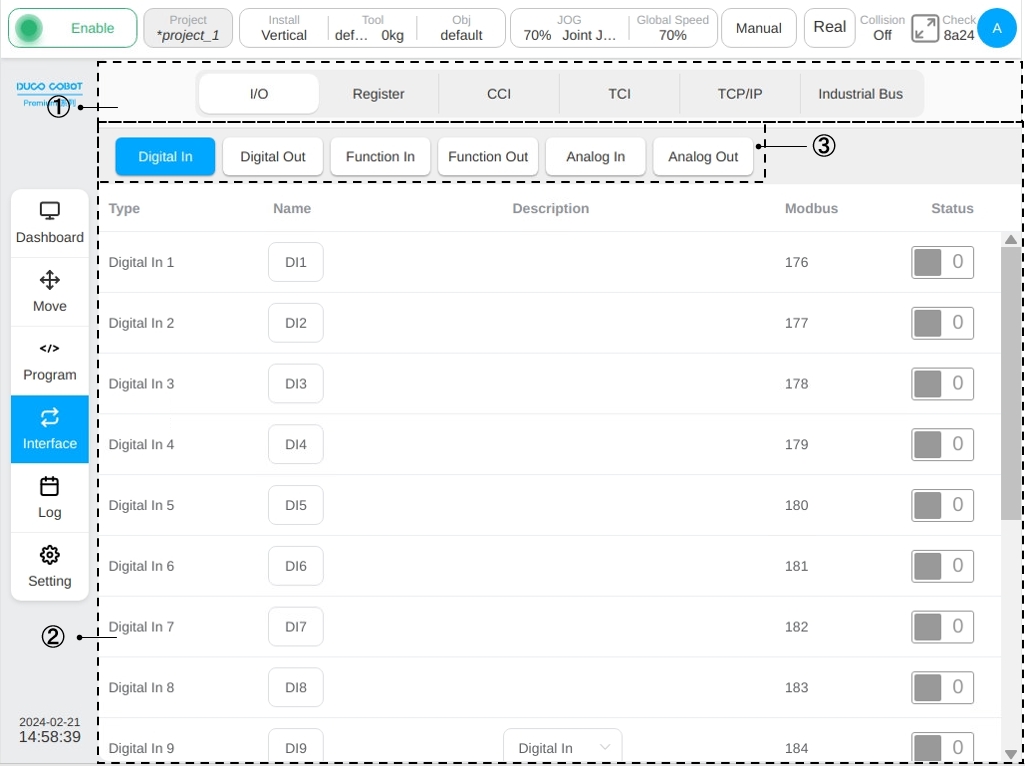Click the scrollbar up arrow
This screenshot has height=766, width=1025.
tap(1011, 240)
